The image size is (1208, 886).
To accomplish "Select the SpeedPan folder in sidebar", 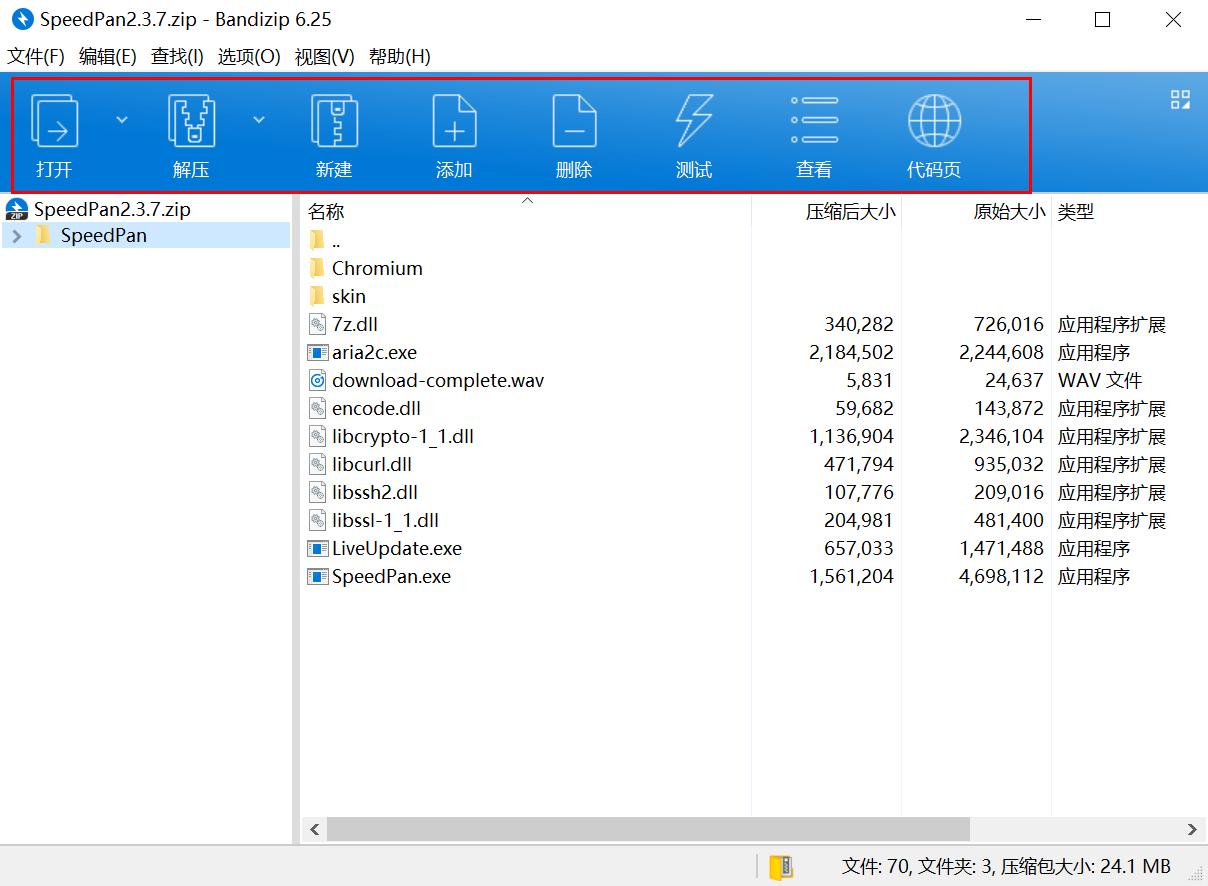I will click(x=101, y=235).
